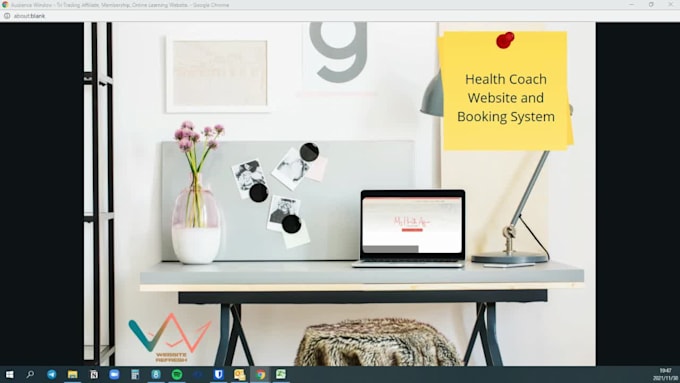Open Spotify from the taskbar

point(177,374)
